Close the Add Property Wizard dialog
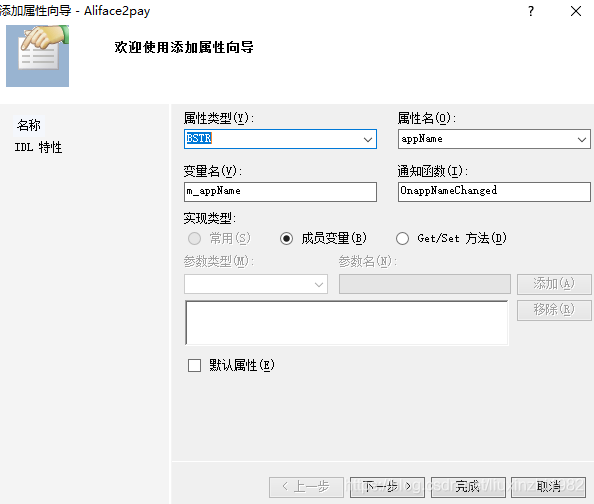The width and height of the screenshot is (594, 504). pos(576,11)
